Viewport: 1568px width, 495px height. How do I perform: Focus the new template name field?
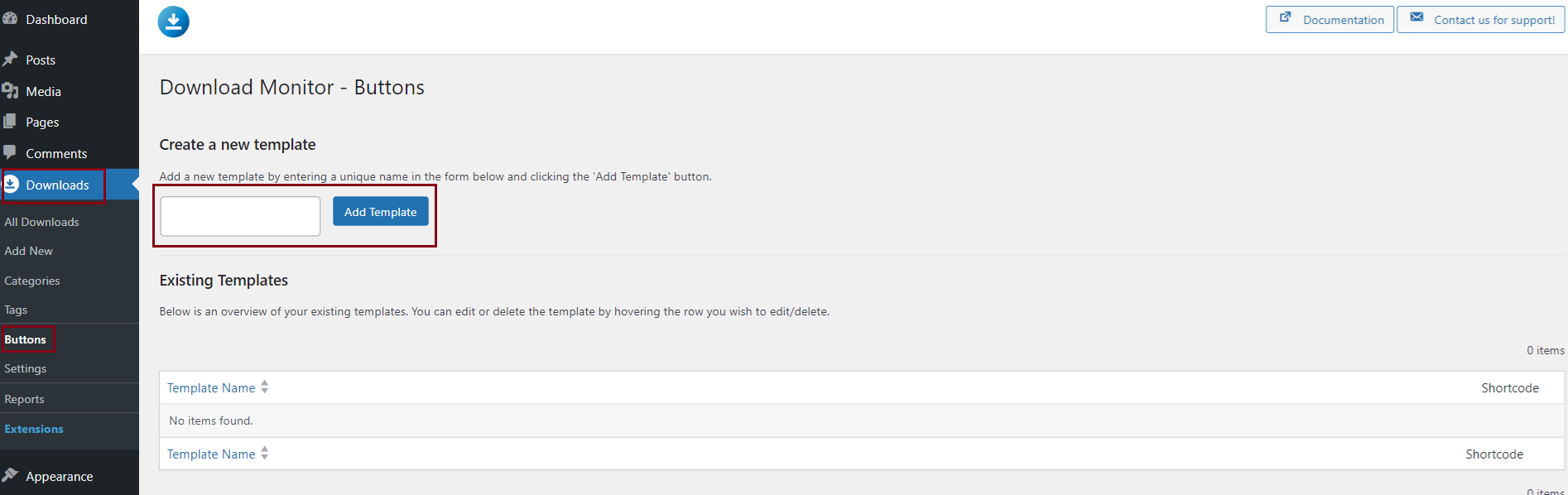pos(240,216)
